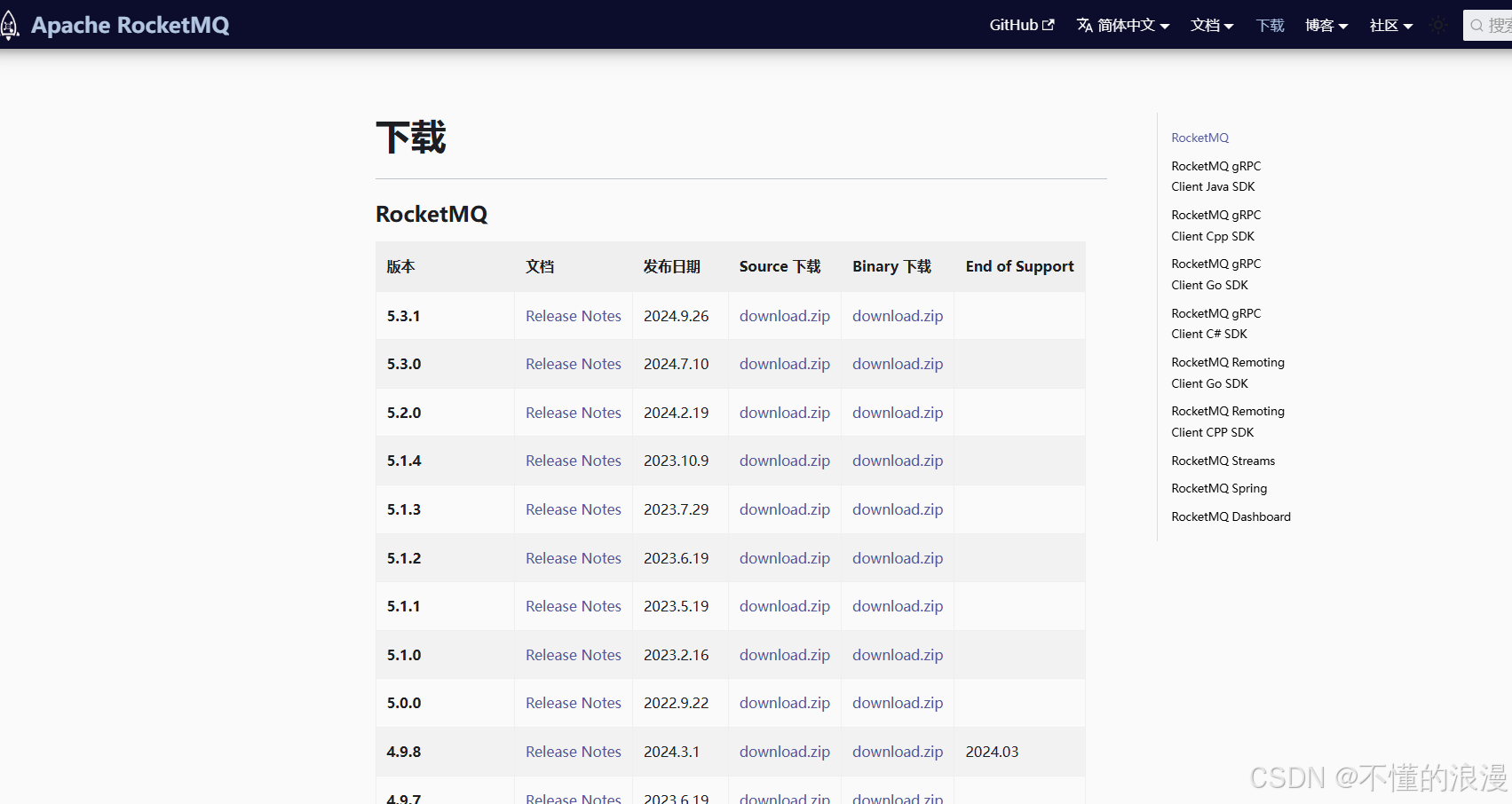Download source zip for version 5.3.0
Image resolution: width=1512 pixels, height=804 pixels.
785,364
